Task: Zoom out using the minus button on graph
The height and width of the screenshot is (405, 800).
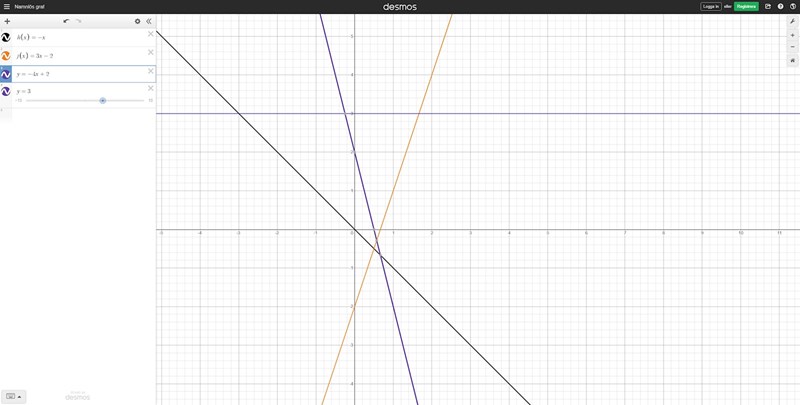Action: [x=792, y=46]
